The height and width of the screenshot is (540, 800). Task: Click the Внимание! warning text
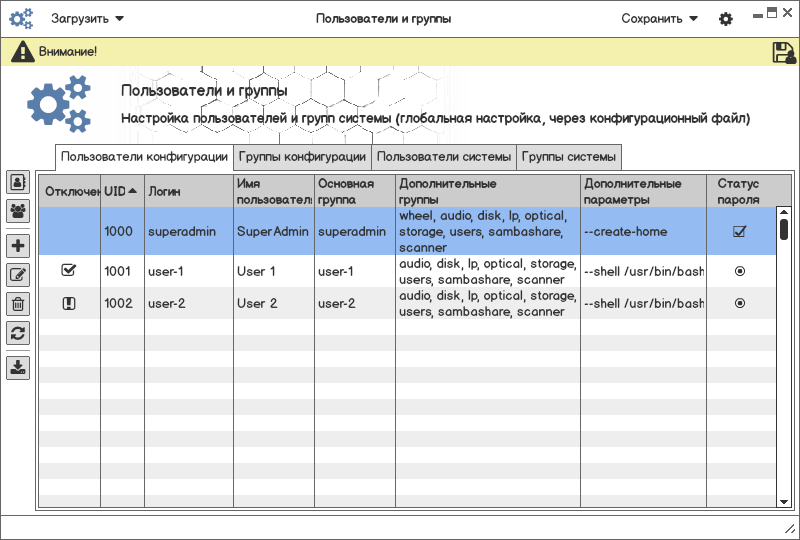point(68,52)
